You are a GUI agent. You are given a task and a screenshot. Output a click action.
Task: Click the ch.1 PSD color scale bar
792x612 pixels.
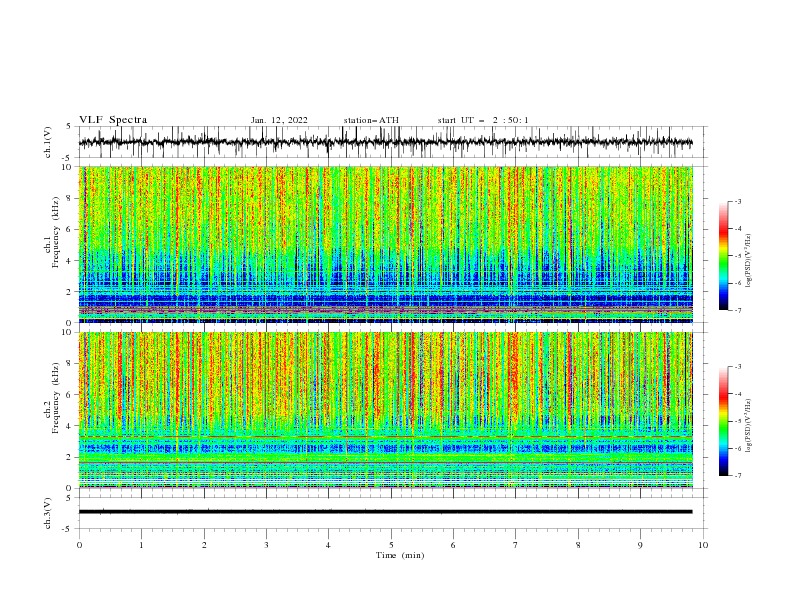click(x=723, y=256)
